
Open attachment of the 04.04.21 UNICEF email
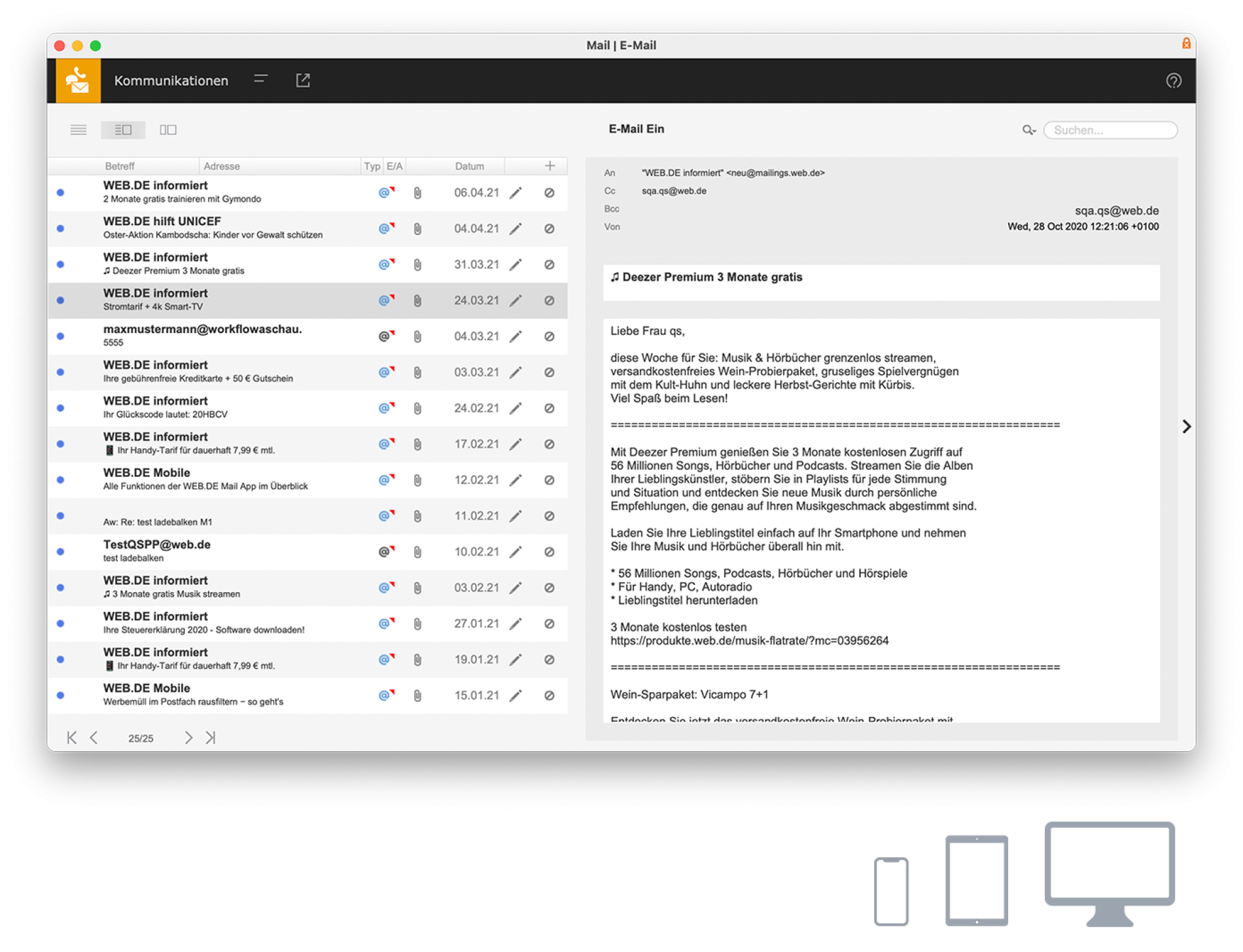417,229
